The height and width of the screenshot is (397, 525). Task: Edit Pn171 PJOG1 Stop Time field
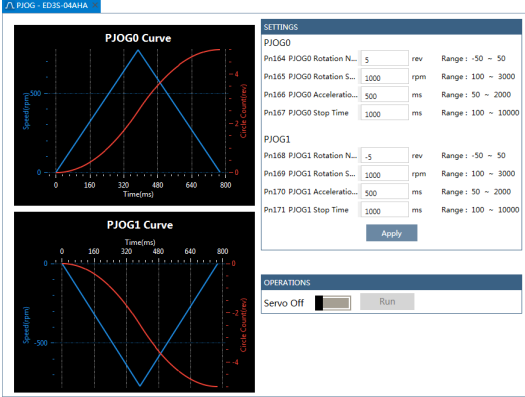(384, 210)
